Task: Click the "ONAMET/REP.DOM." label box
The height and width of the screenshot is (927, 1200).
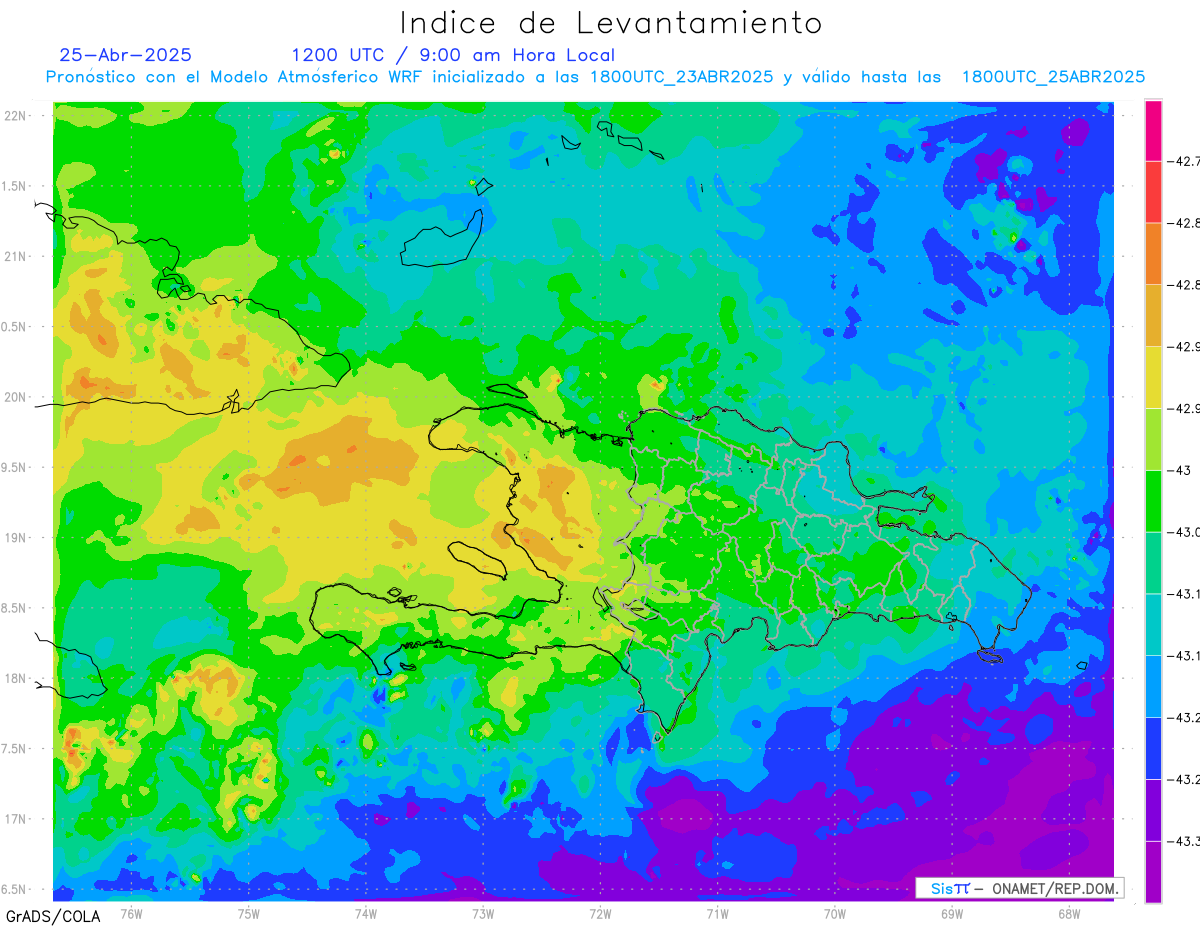Action: pos(1020,888)
